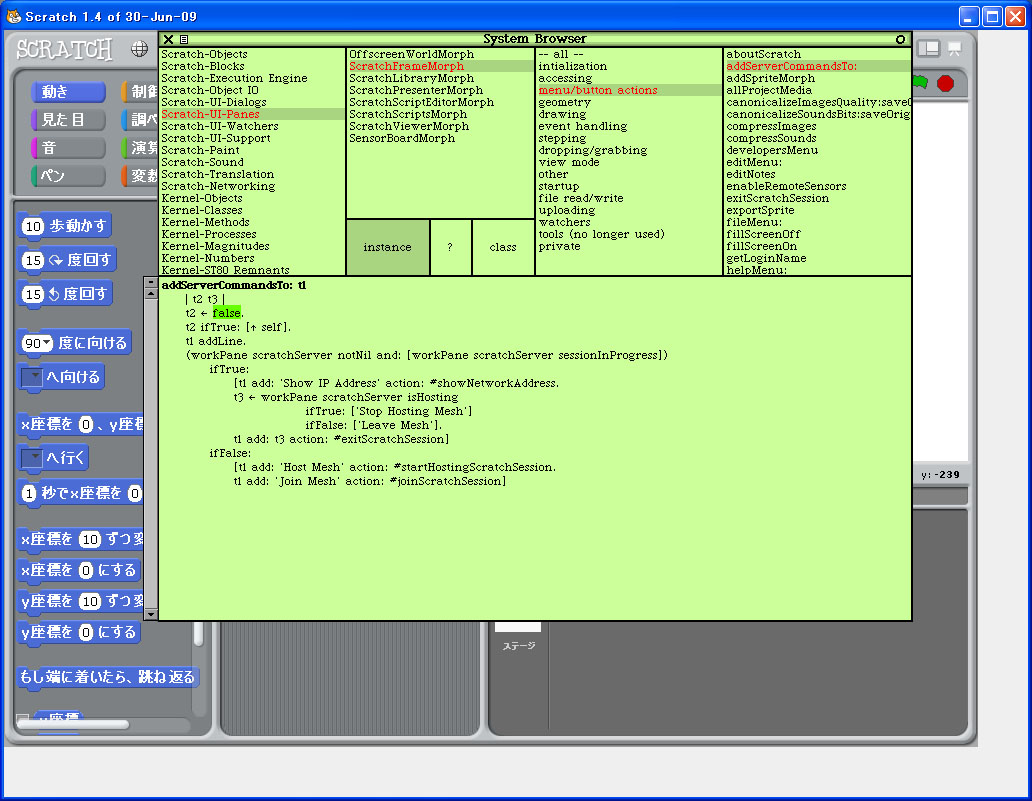The image size is (1032, 801).
Task: Edit the 10 value in 歩動かす block
Action: (x=33, y=226)
